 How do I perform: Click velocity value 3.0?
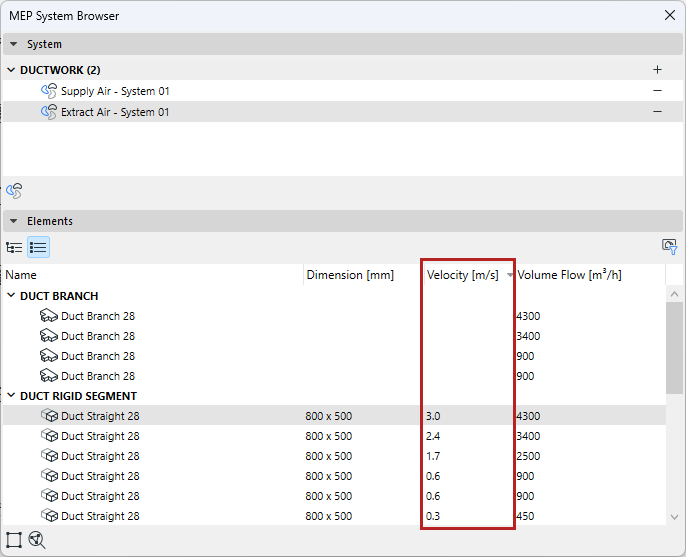pyautogui.click(x=433, y=416)
